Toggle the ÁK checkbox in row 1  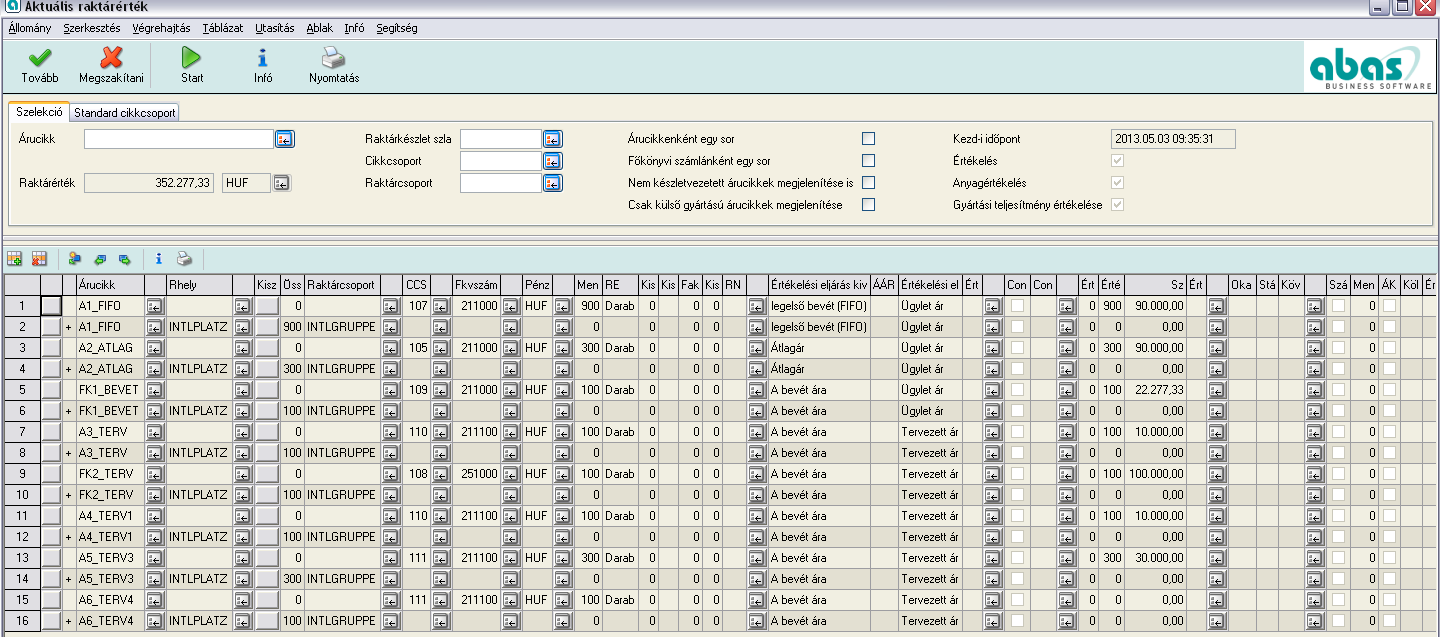1389,305
